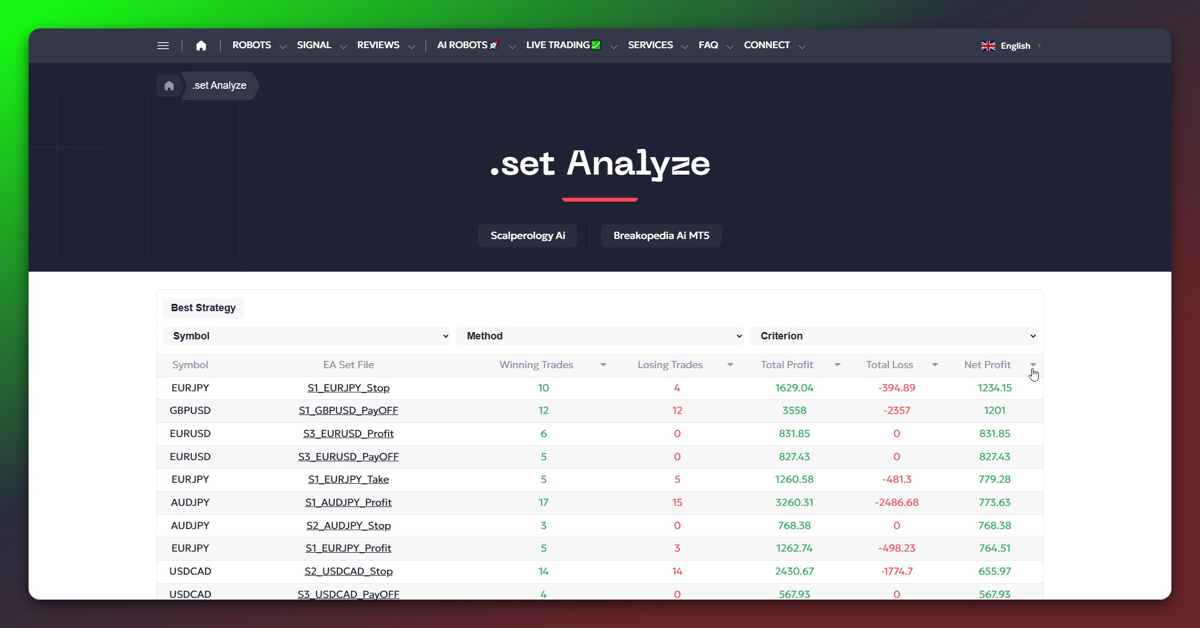This screenshot has height=628, width=1200.
Task: Click the Best Strategy tab
Action: pos(203,308)
